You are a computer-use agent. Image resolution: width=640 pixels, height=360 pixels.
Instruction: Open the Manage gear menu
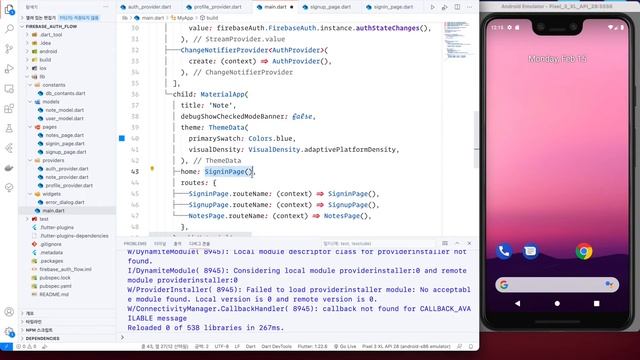pyautogui.click(x=9, y=332)
